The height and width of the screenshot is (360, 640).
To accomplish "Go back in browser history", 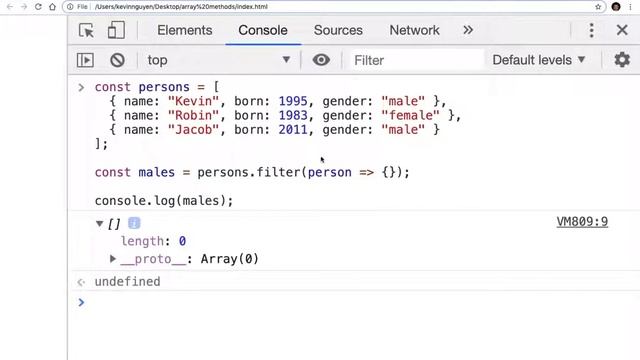I will [10, 7].
